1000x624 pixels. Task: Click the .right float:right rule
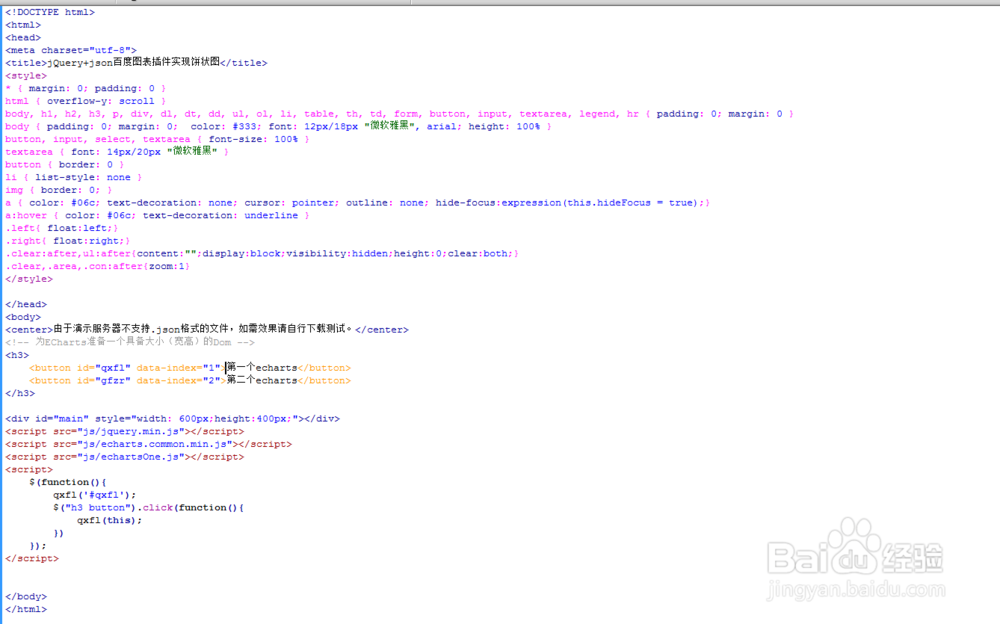click(68, 241)
